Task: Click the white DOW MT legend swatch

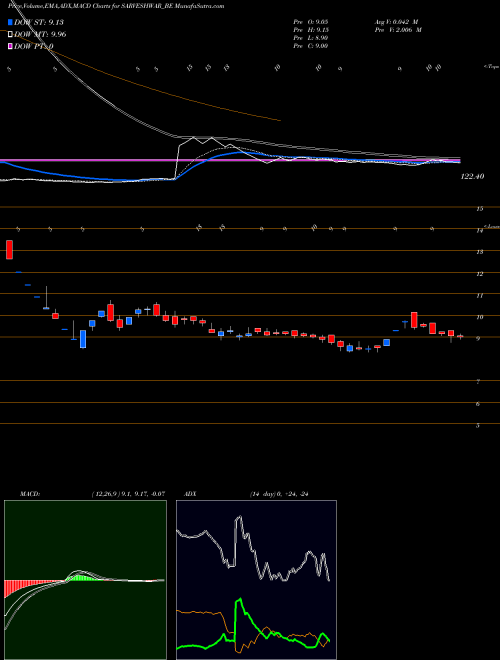Action: point(10,34)
